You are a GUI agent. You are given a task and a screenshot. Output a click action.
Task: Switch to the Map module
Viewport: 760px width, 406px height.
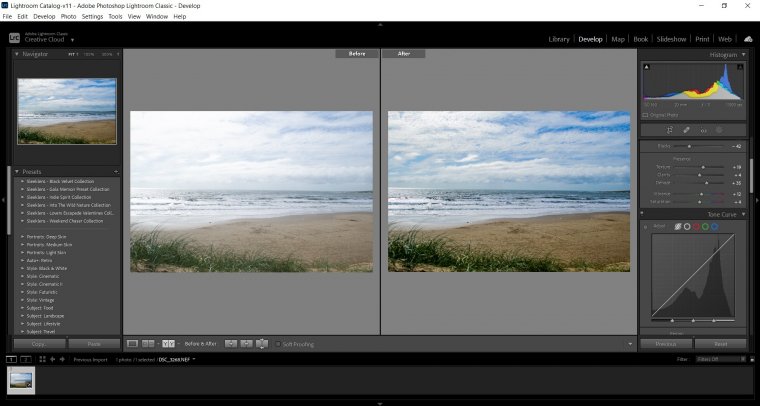click(618, 39)
